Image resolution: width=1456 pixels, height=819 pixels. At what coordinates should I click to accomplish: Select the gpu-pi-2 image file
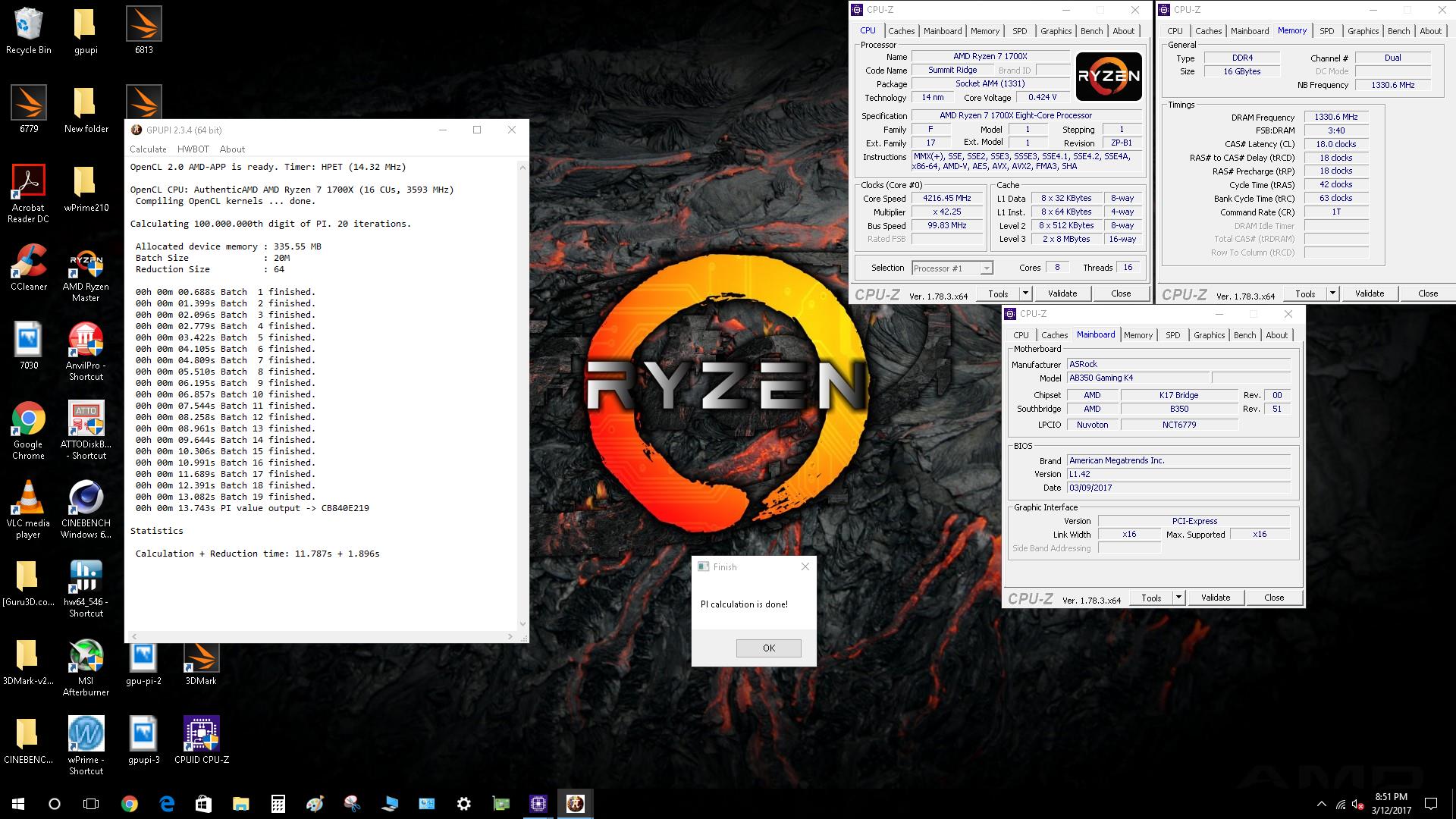(x=144, y=662)
